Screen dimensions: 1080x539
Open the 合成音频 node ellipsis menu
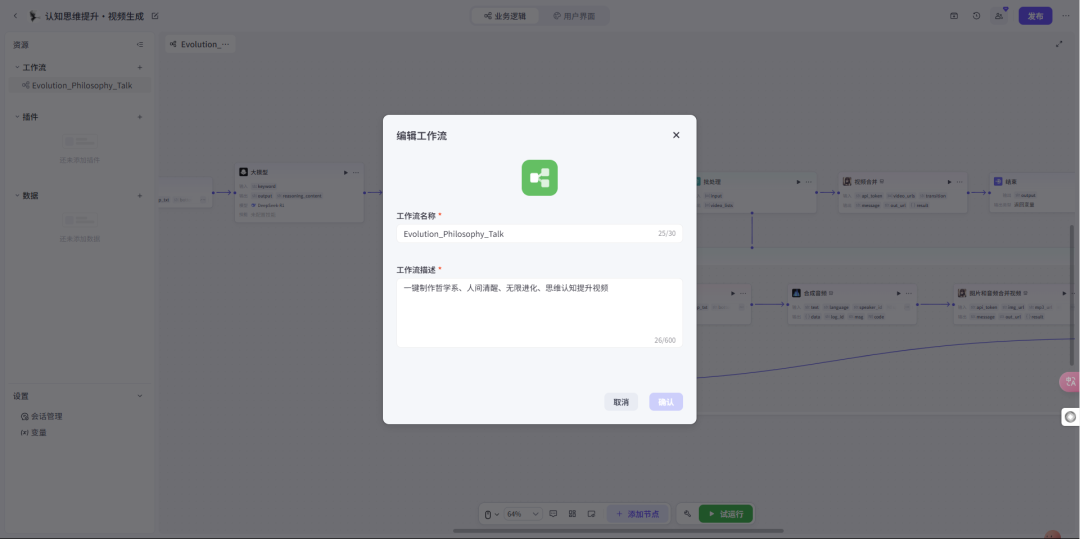[909, 293]
